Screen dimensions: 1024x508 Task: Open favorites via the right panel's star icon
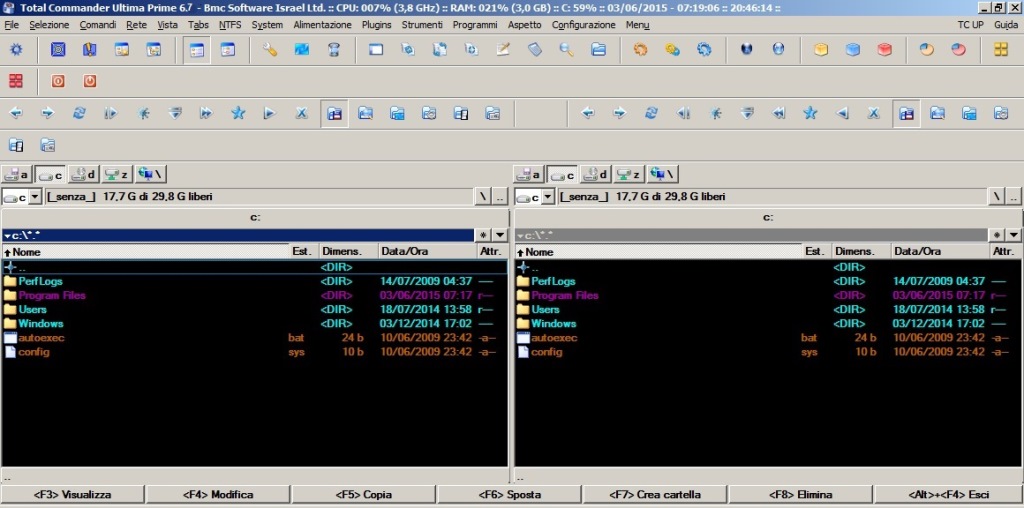coord(810,113)
